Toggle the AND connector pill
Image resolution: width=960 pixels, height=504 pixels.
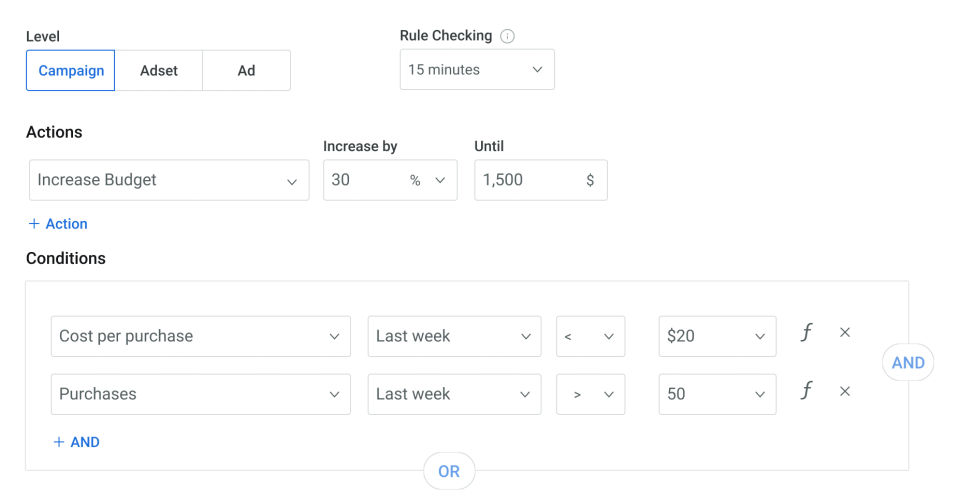coord(907,363)
